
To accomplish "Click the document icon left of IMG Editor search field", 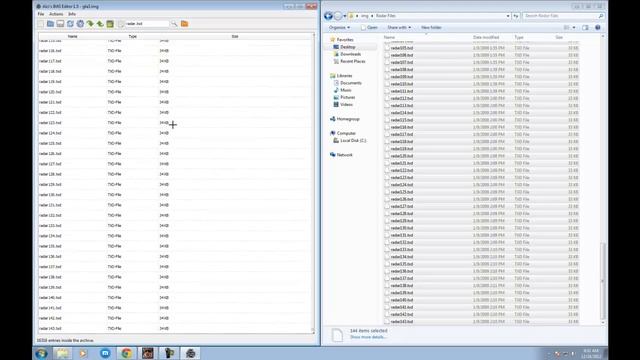I will coord(121,24).
